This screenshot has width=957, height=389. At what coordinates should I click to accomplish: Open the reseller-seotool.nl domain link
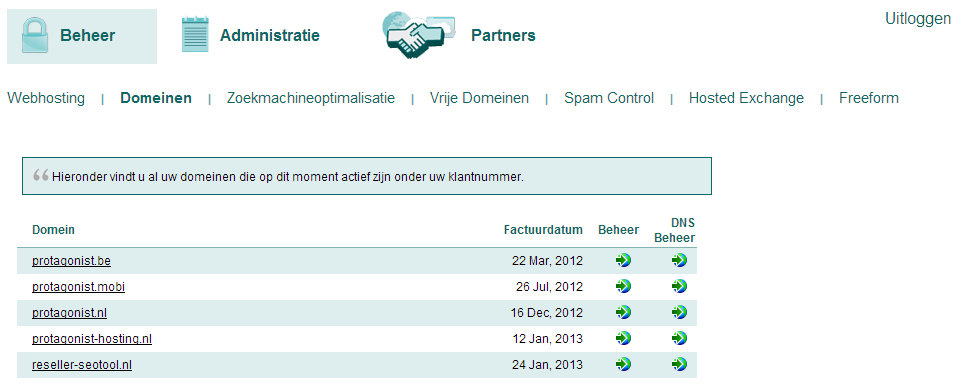[82, 365]
